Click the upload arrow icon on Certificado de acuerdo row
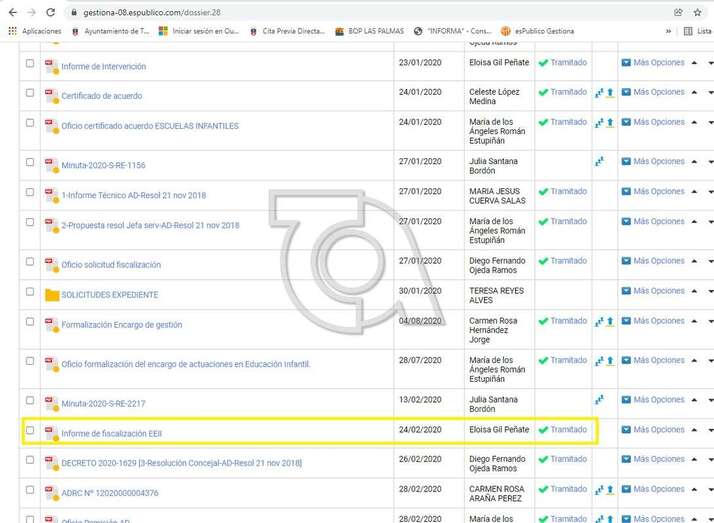 (x=609, y=92)
